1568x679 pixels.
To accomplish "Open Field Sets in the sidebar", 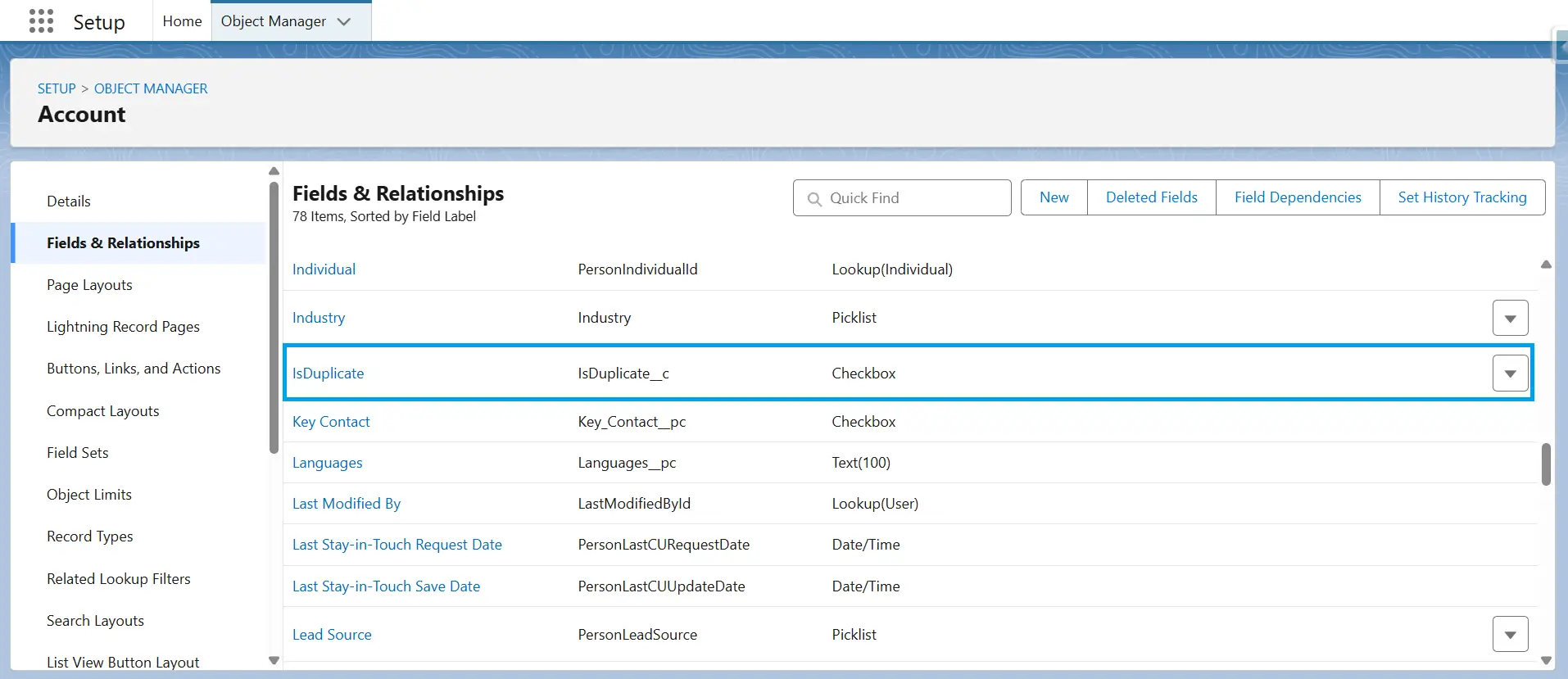I will tap(78, 453).
